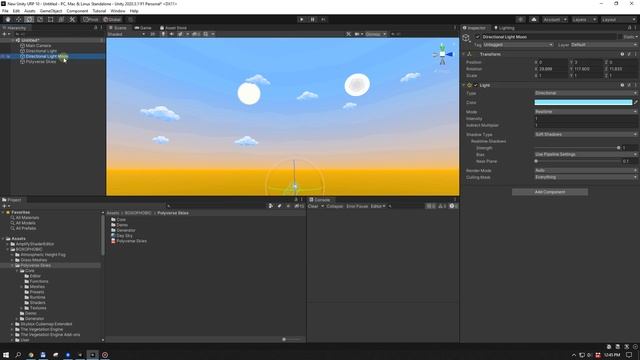
Task: Click the project icon size slider
Action: [291, 340]
